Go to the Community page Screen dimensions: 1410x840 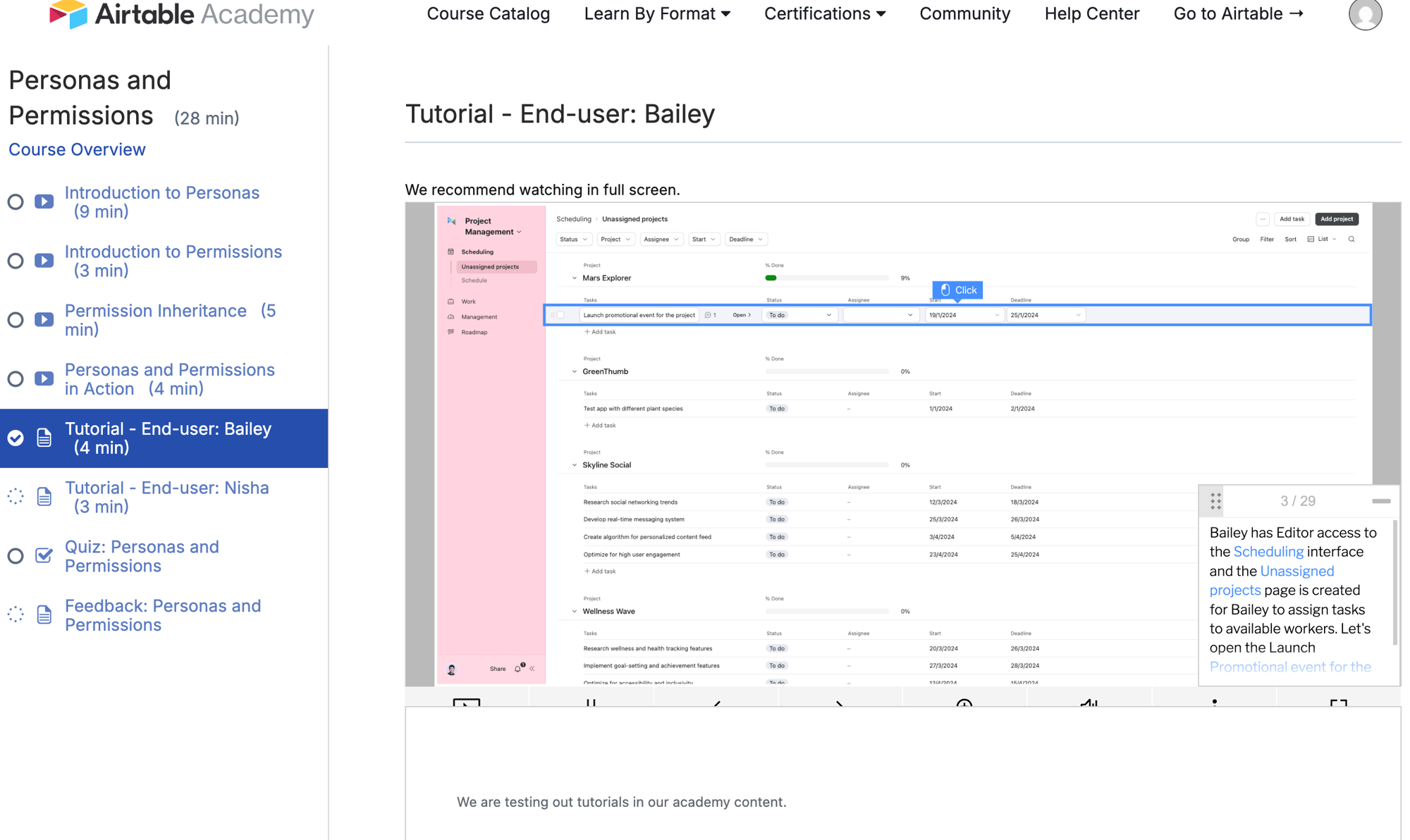coord(964,14)
